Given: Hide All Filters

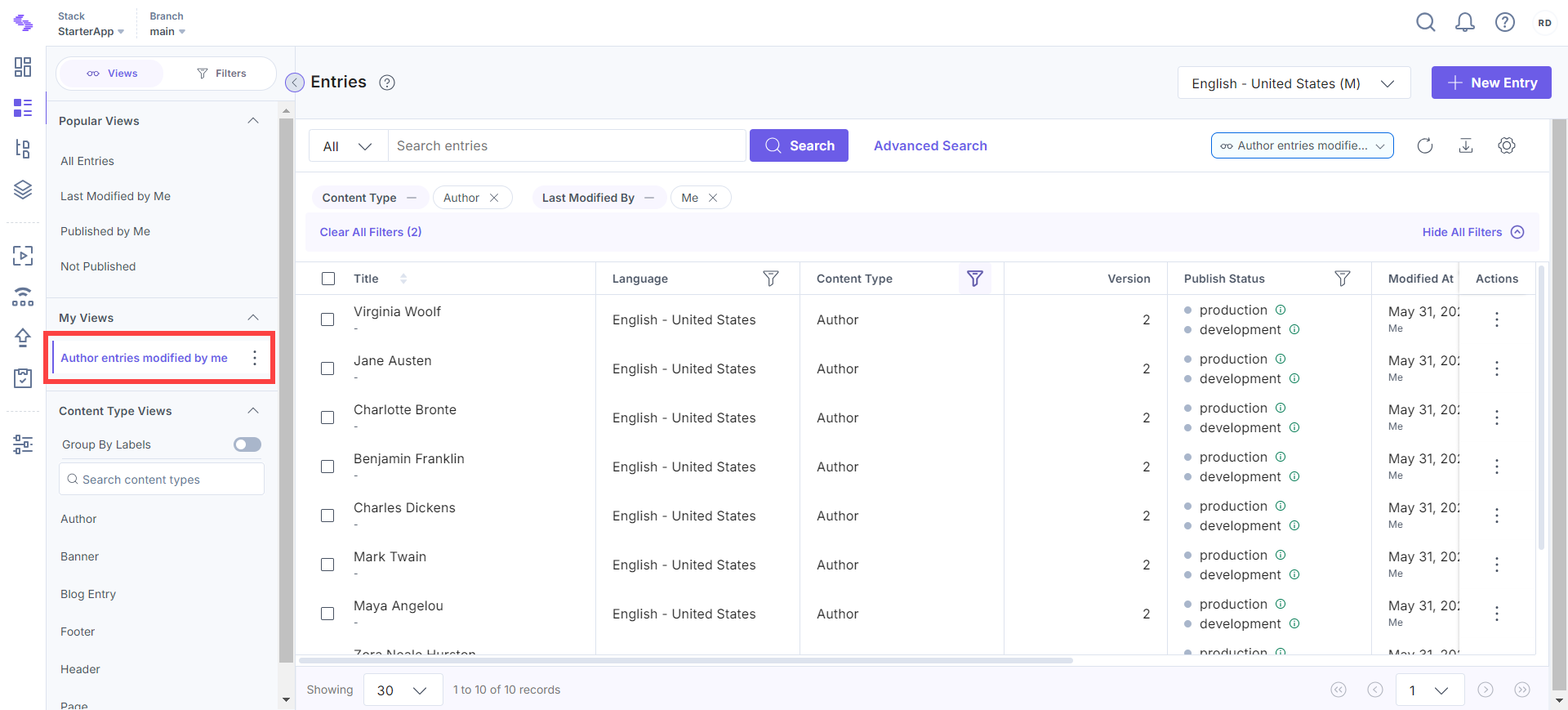Looking at the screenshot, I should pyautogui.click(x=1473, y=232).
